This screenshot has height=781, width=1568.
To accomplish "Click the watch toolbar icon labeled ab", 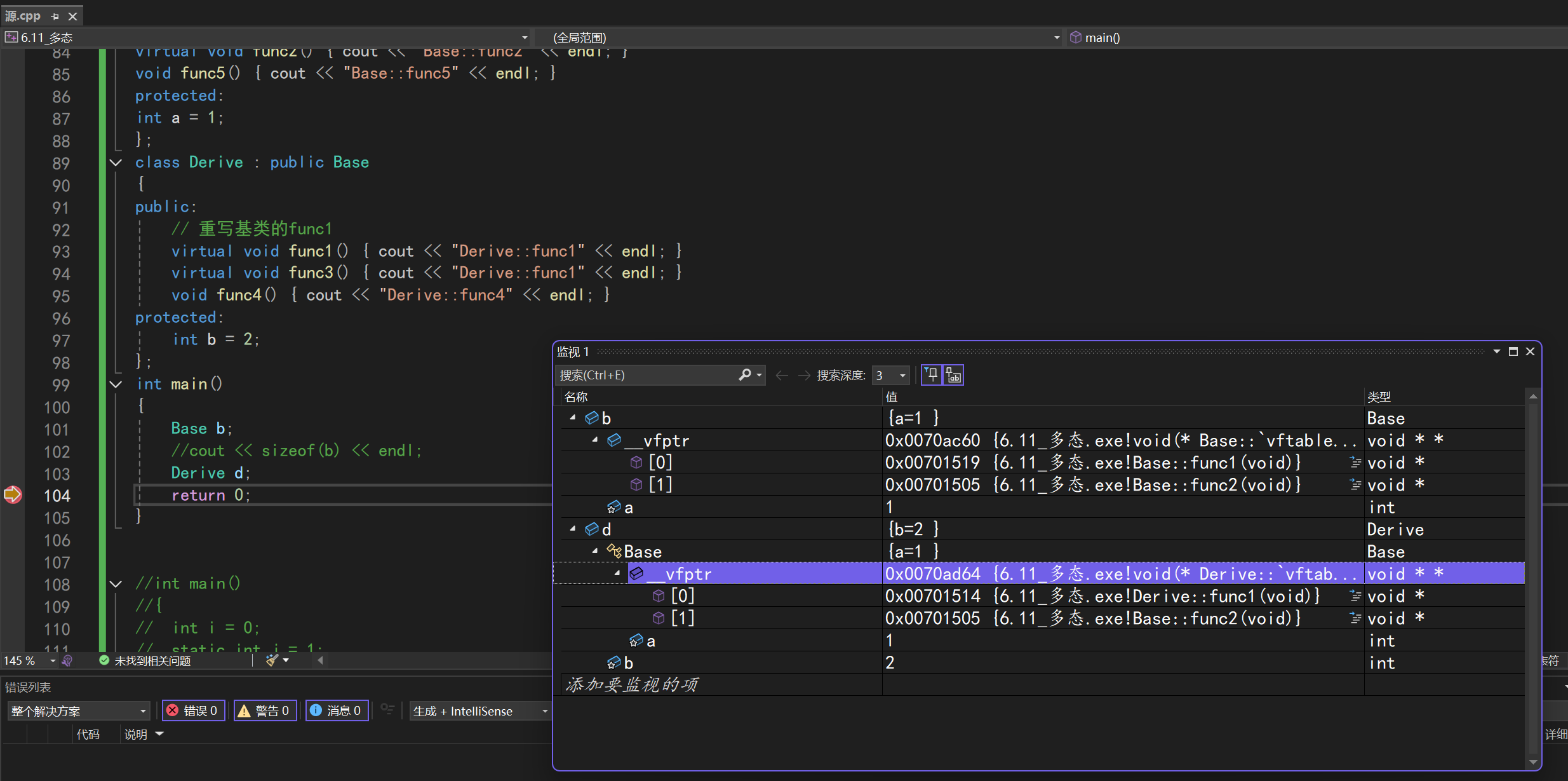I will coord(953,375).
